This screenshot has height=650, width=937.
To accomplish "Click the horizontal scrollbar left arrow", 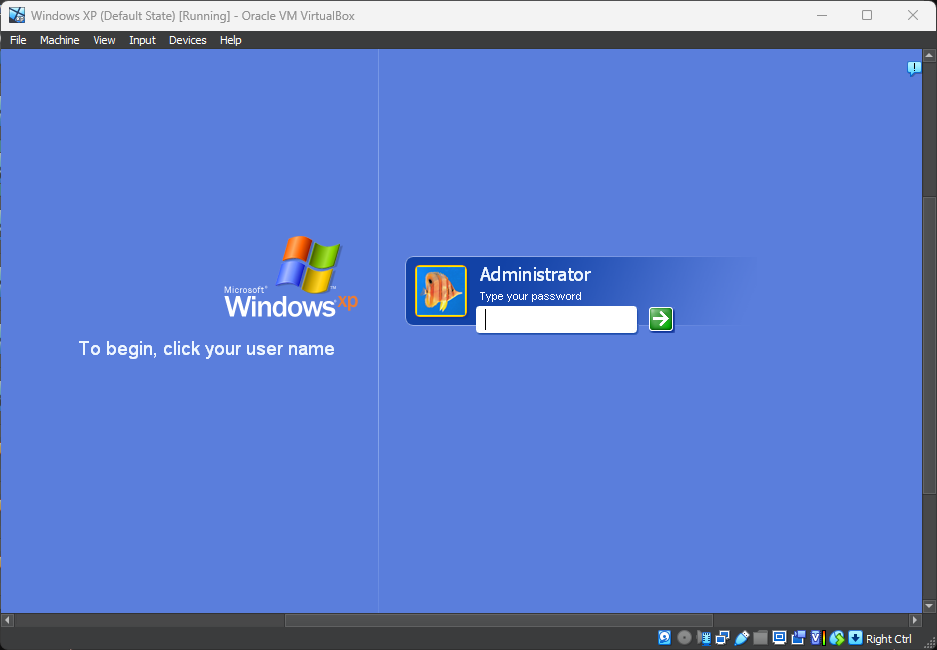I will pyautogui.click(x=7, y=620).
